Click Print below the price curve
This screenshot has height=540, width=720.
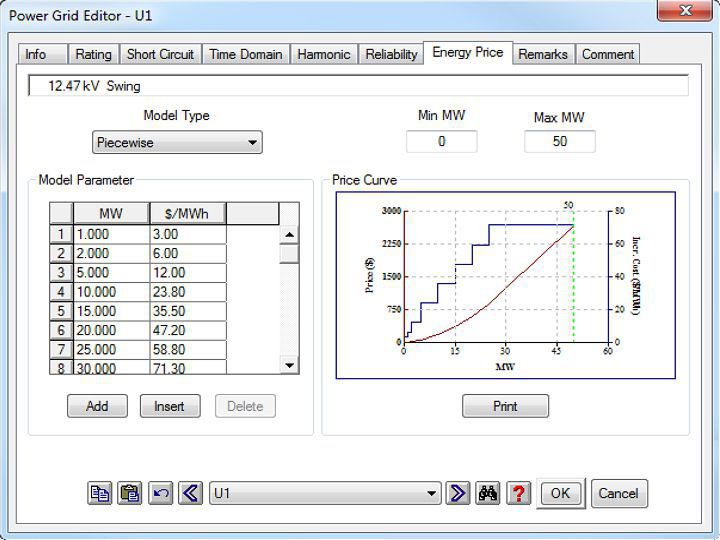pos(505,406)
